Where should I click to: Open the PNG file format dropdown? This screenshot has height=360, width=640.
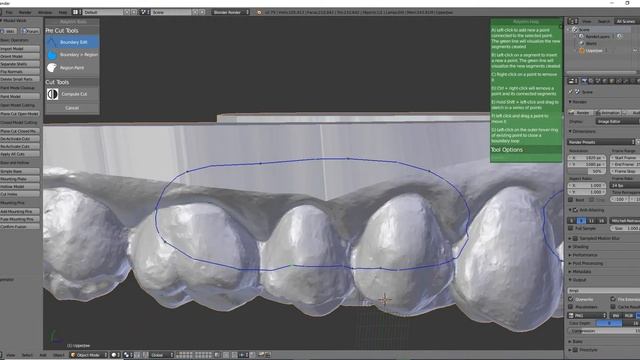[587, 316]
